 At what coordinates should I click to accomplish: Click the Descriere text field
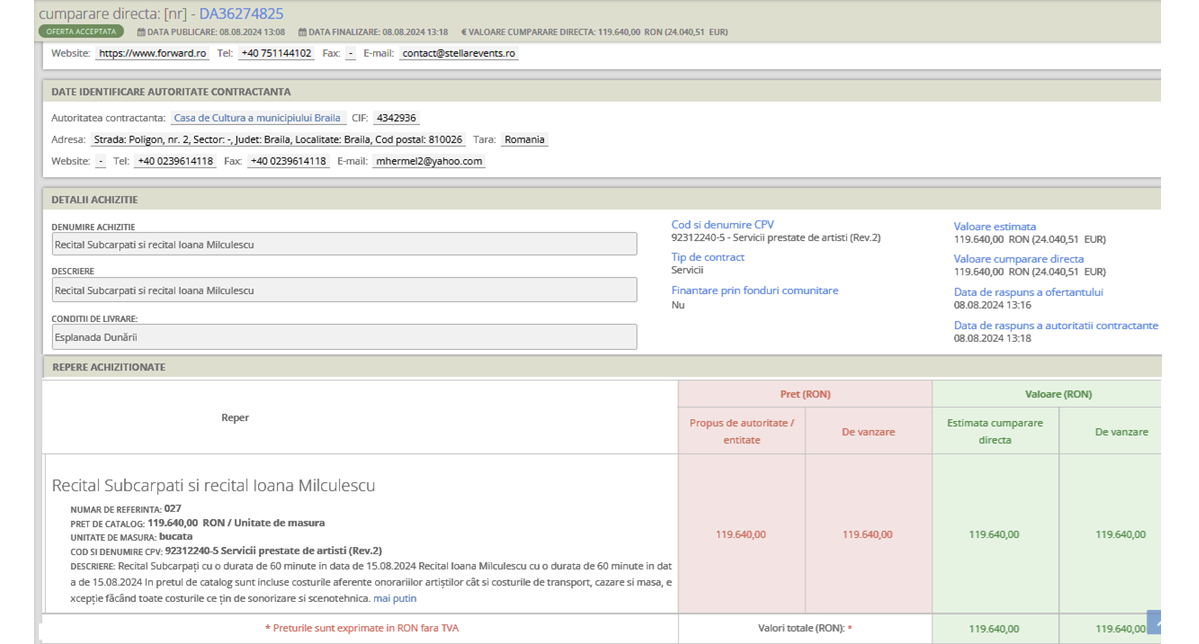[x=344, y=290]
